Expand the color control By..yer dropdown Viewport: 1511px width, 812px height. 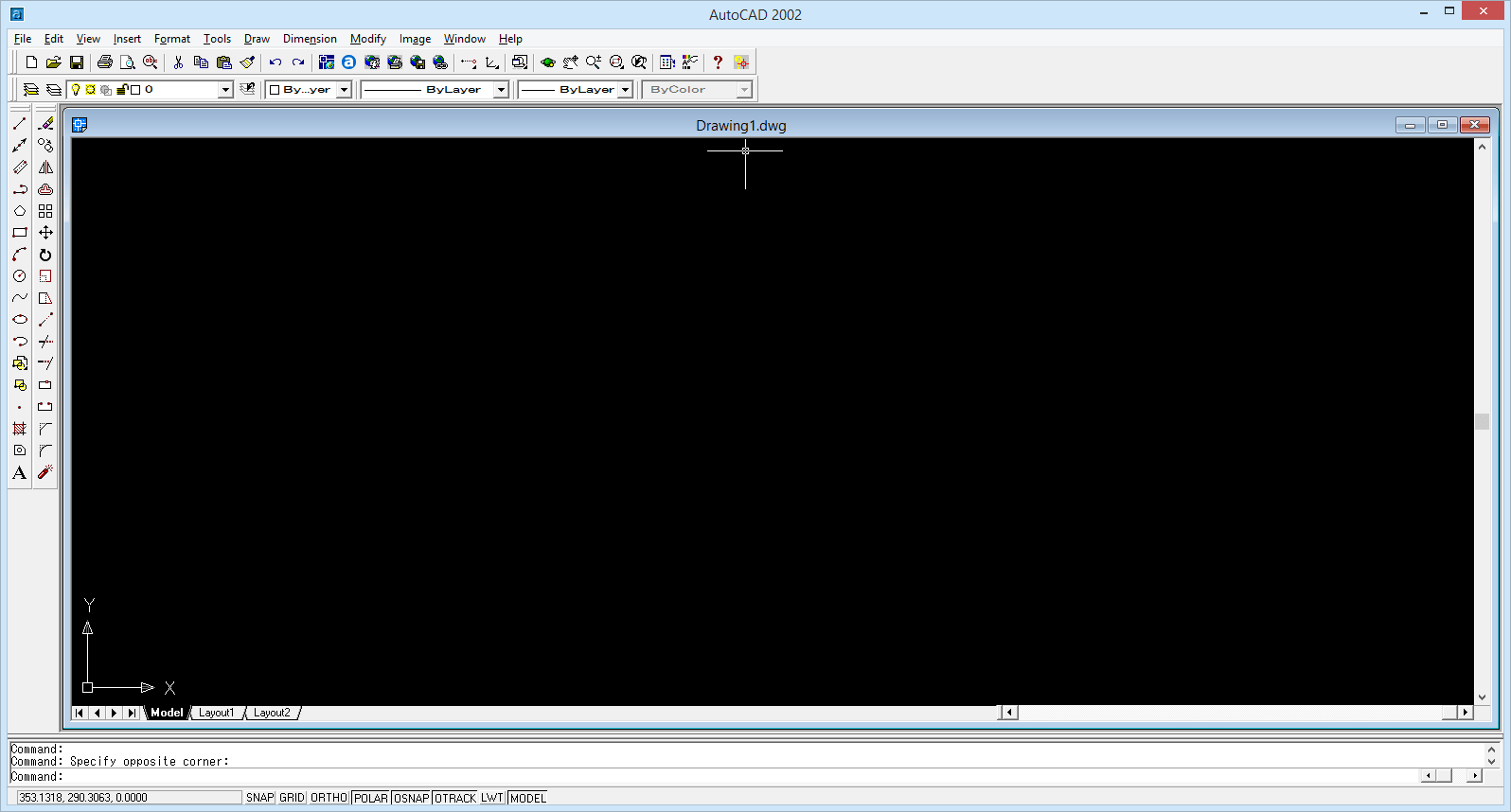tap(345, 90)
